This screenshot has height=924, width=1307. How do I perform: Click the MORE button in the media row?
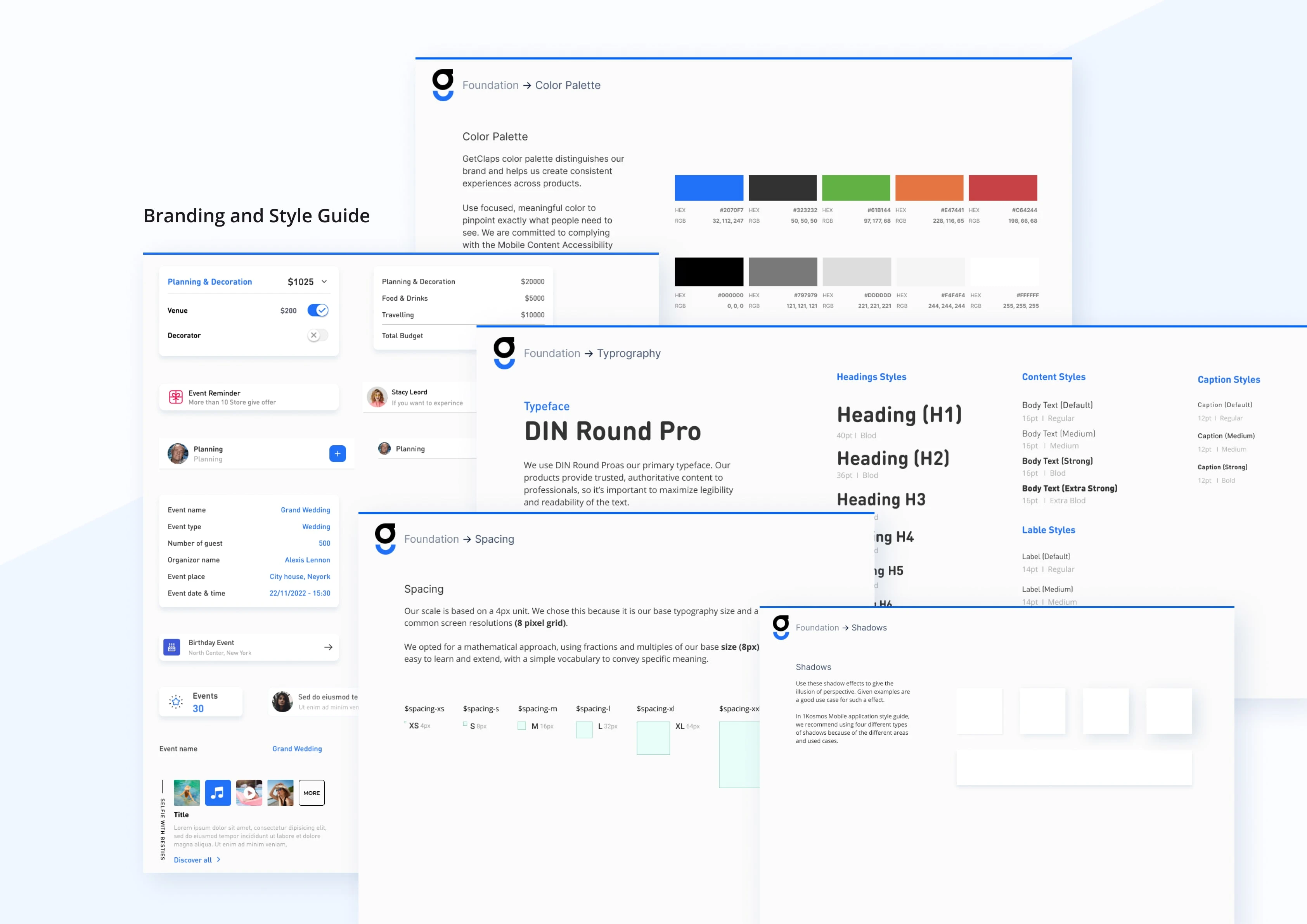coord(312,792)
